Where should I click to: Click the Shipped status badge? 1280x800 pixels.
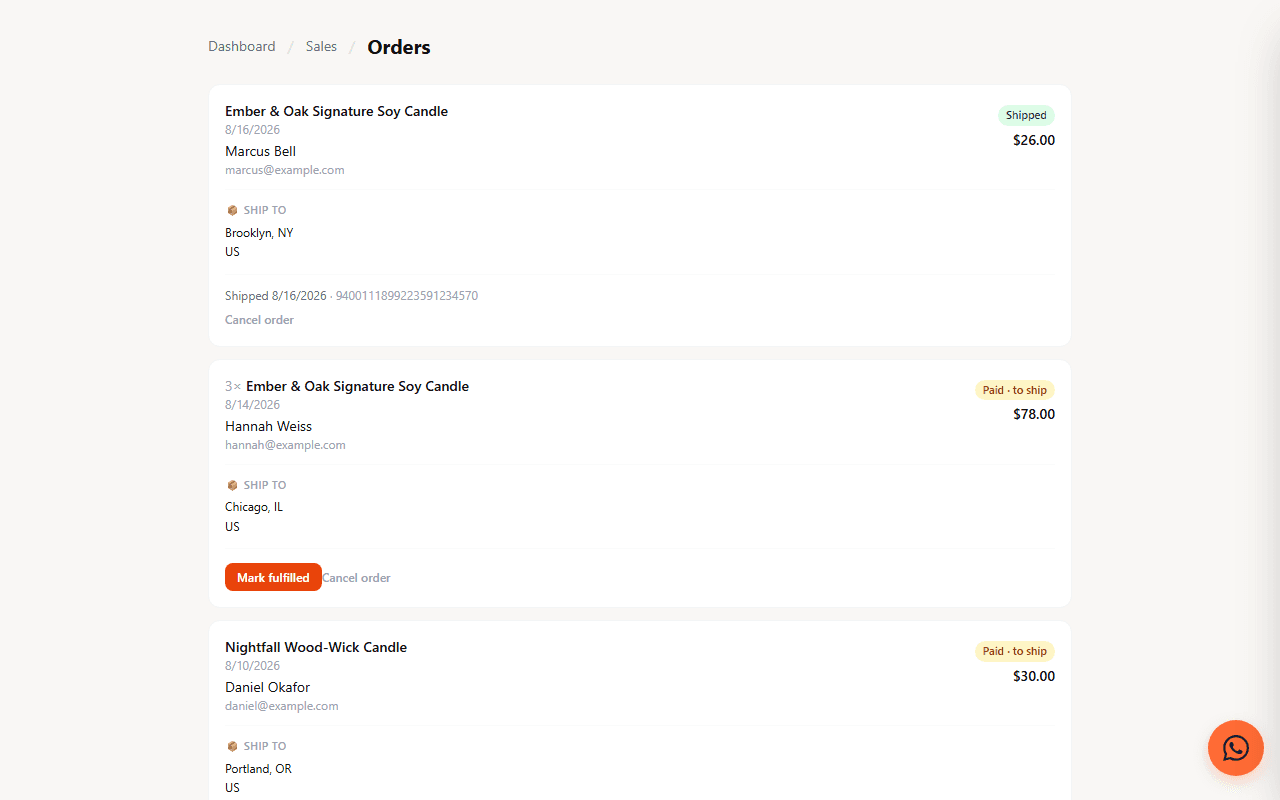point(1026,115)
